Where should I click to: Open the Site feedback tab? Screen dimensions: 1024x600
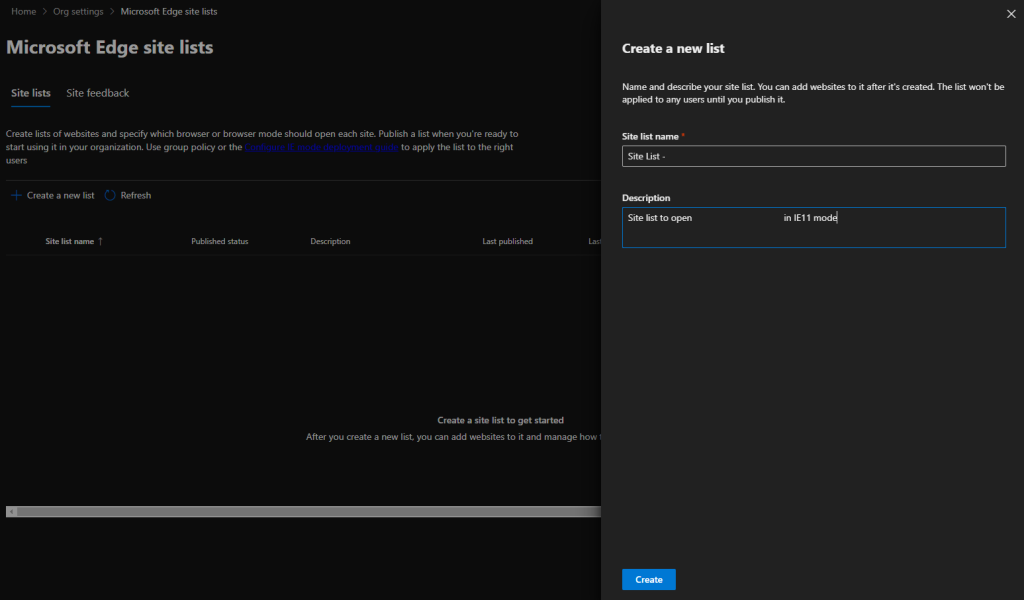97,93
